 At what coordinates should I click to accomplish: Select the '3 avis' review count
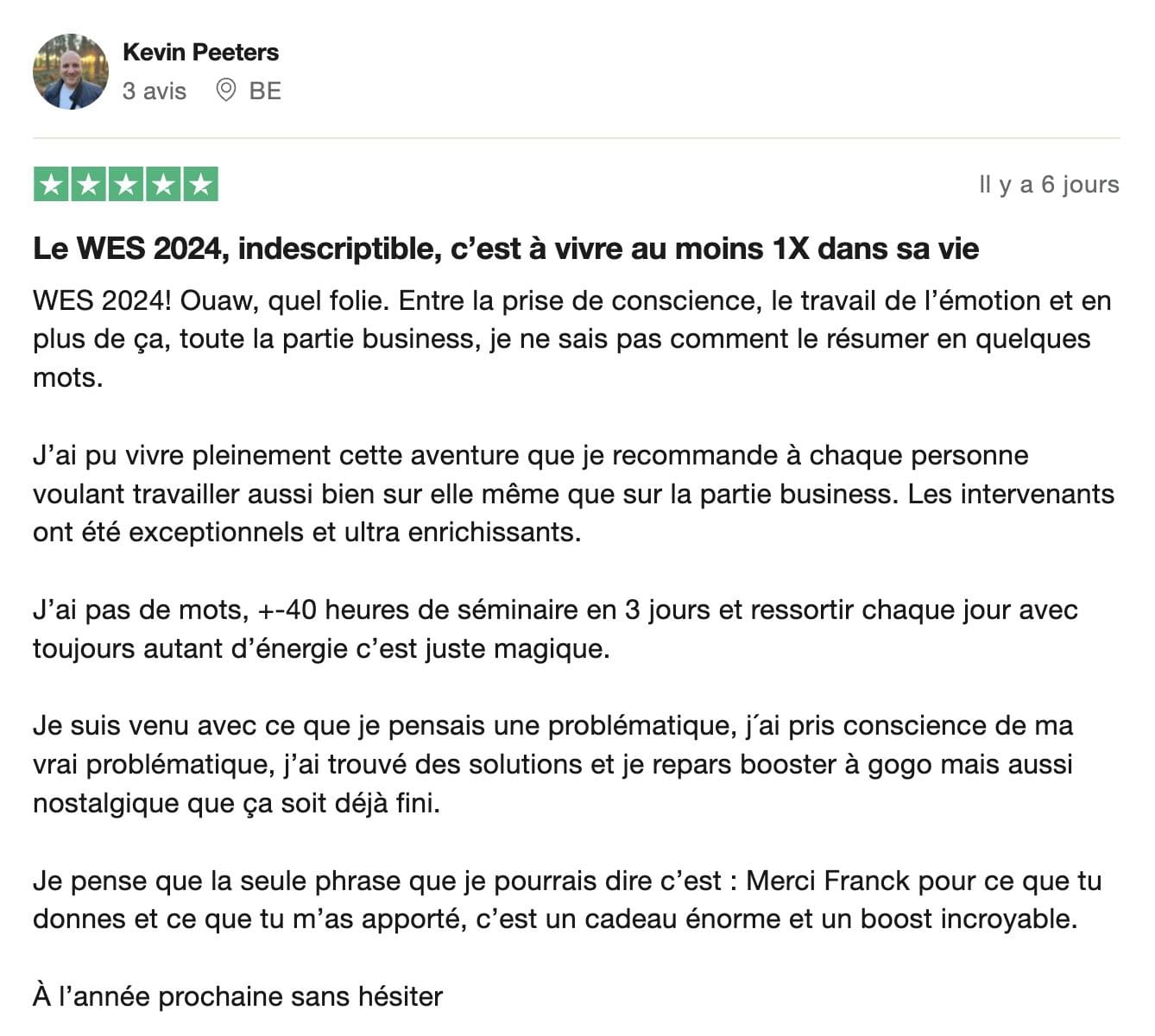tap(155, 91)
